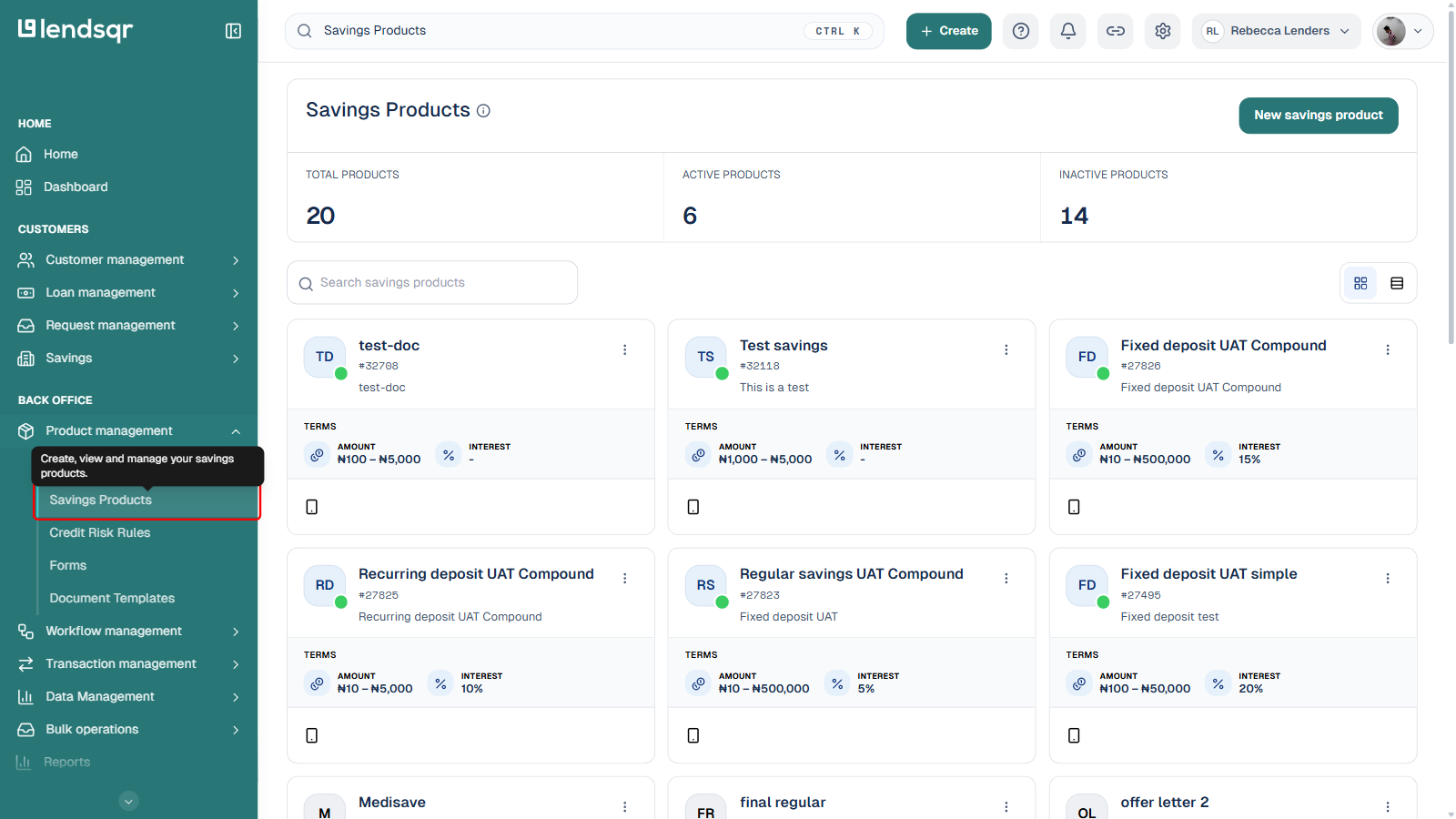Image resolution: width=1456 pixels, height=819 pixels.
Task: Open three-dot menu on Recurring deposit UAT Compound
Action: click(625, 578)
